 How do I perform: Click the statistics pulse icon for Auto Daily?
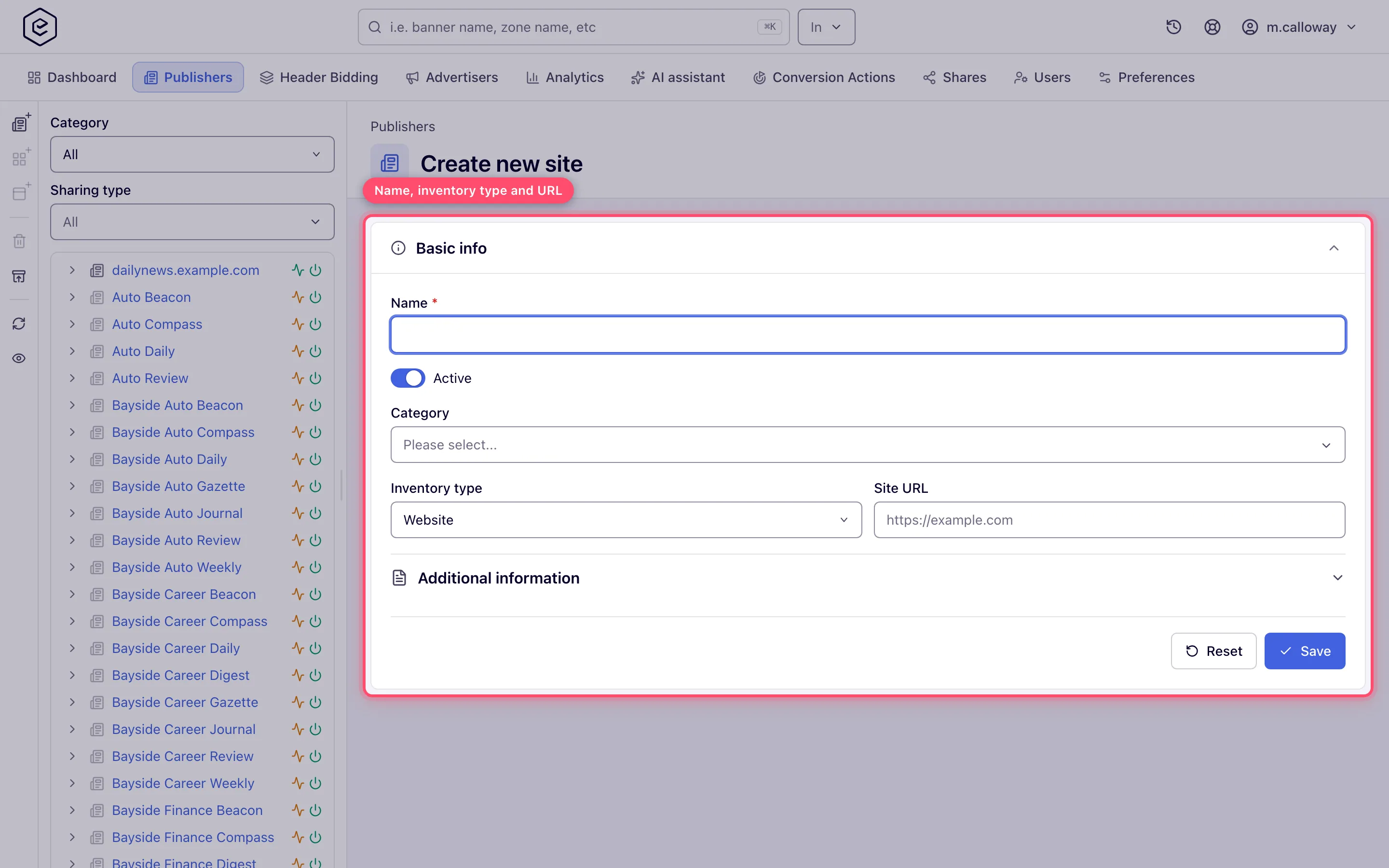pyautogui.click(x=297, y=352)
